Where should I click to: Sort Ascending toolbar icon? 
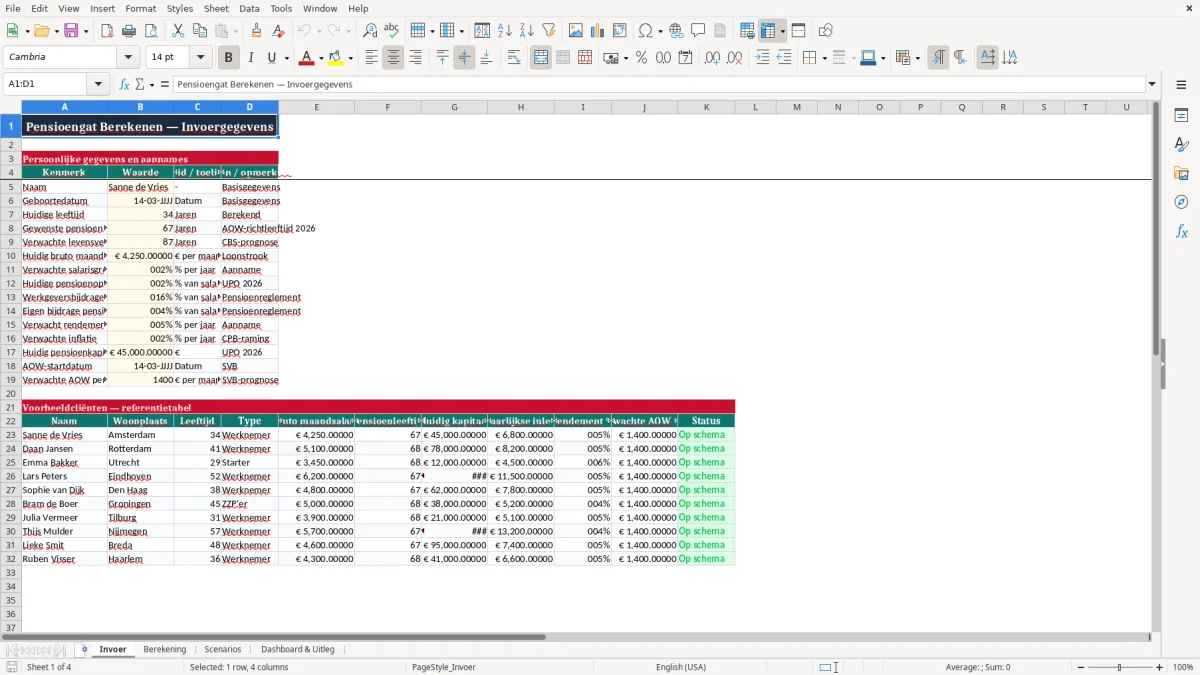pyautogui.click(x=504, y=31)
